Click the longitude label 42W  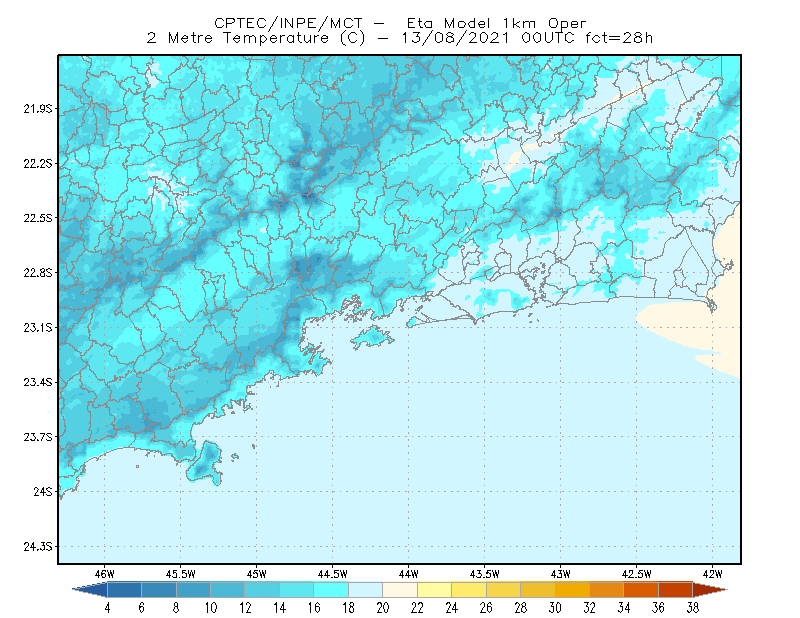713,574
